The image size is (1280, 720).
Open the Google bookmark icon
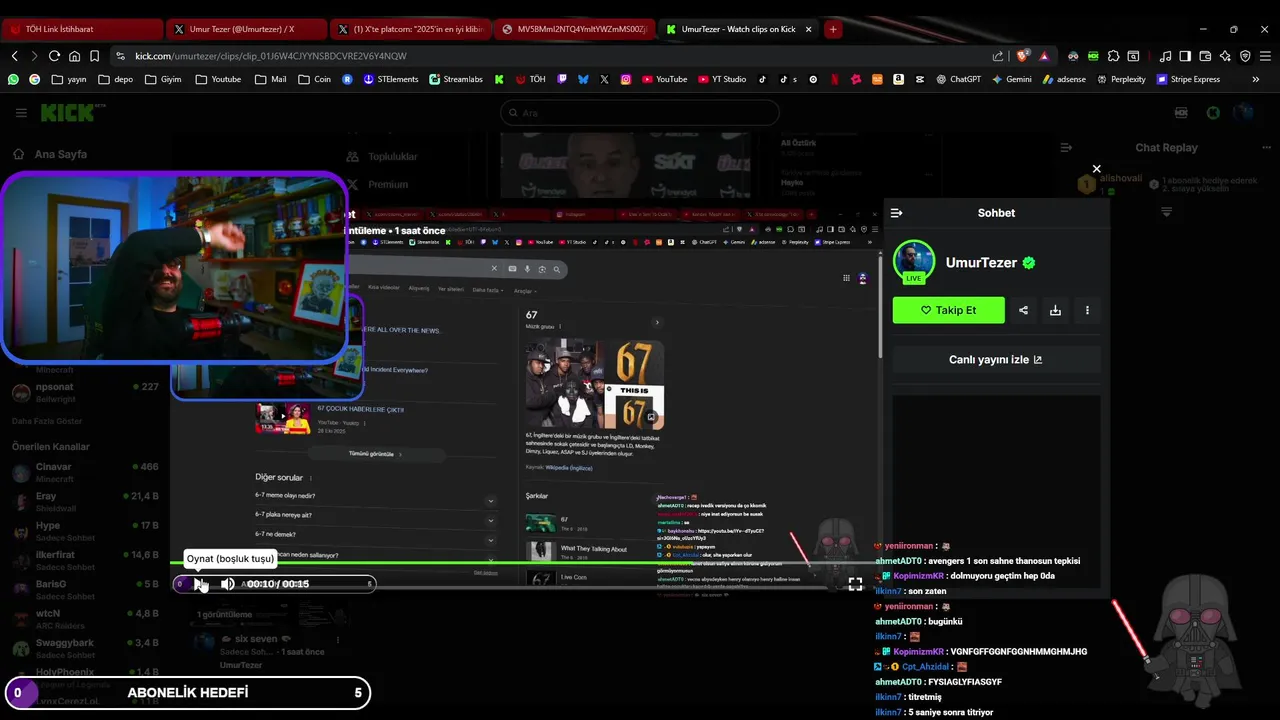click(x=34, y=79)
